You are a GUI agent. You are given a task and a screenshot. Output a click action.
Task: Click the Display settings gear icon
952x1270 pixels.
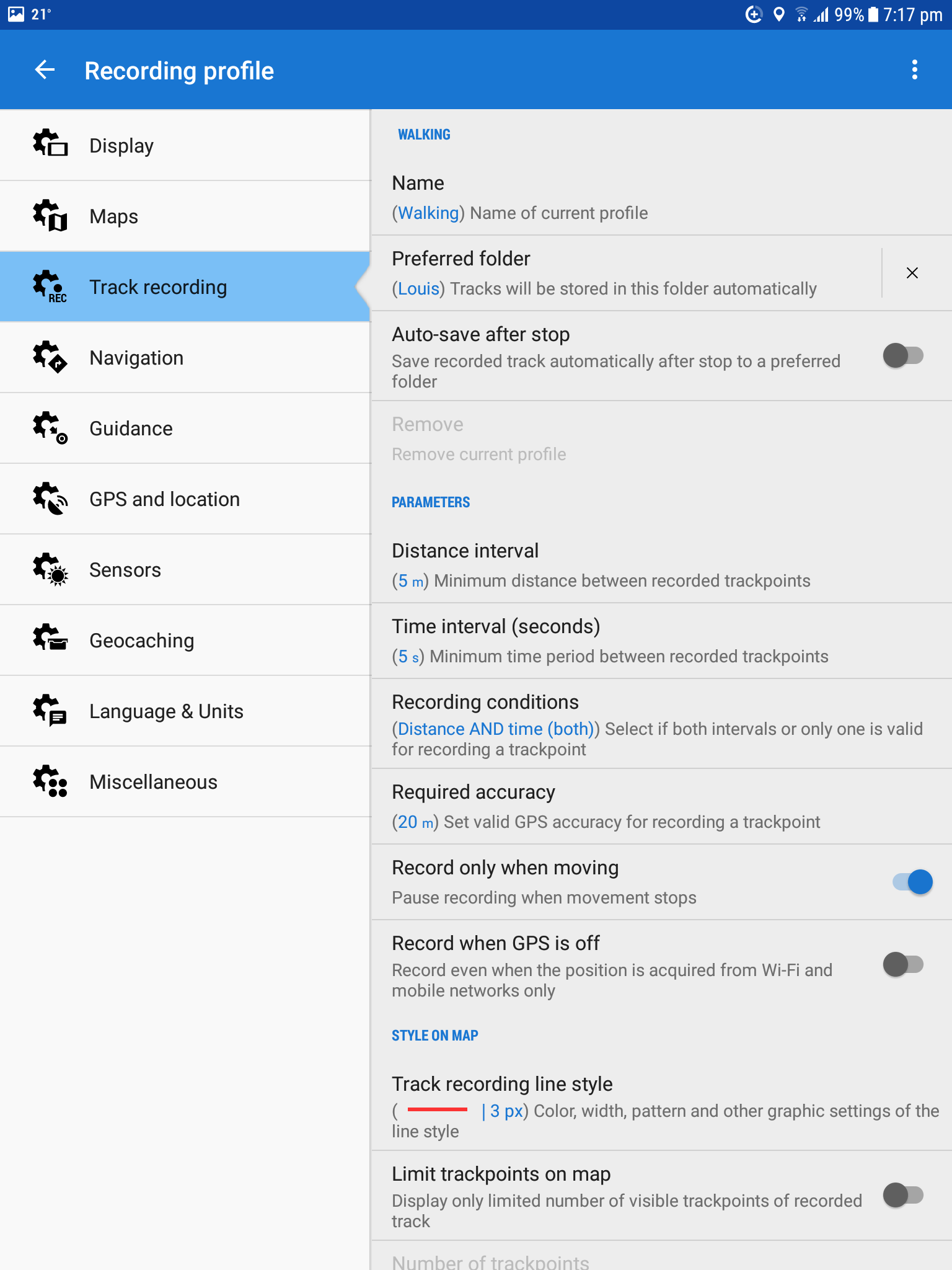coord(50,144)
